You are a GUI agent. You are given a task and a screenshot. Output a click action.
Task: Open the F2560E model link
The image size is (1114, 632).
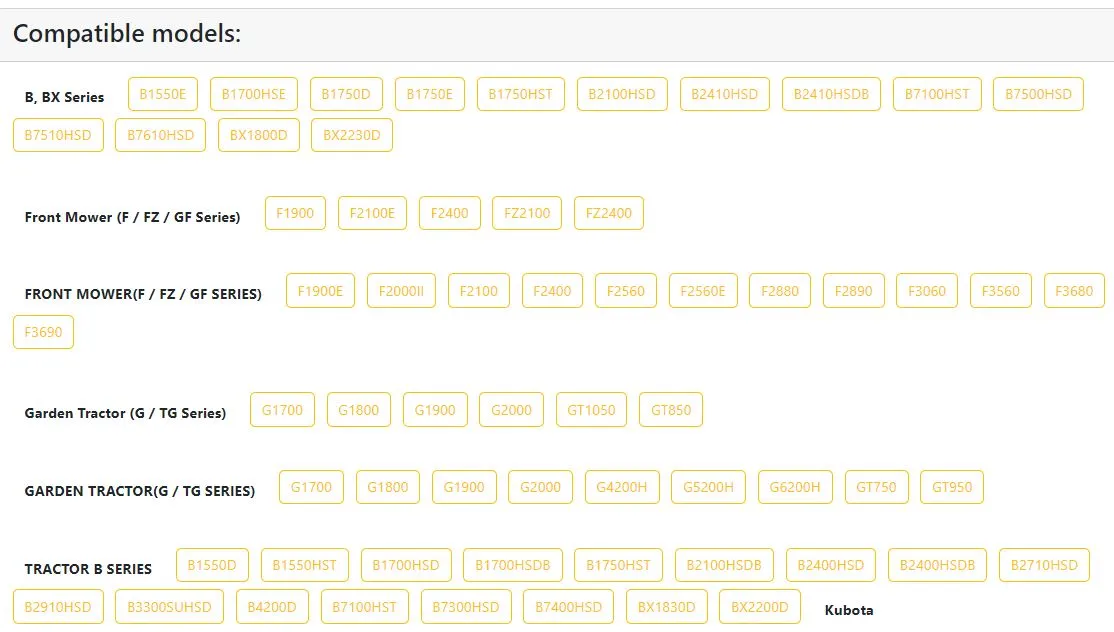[703, 291]
